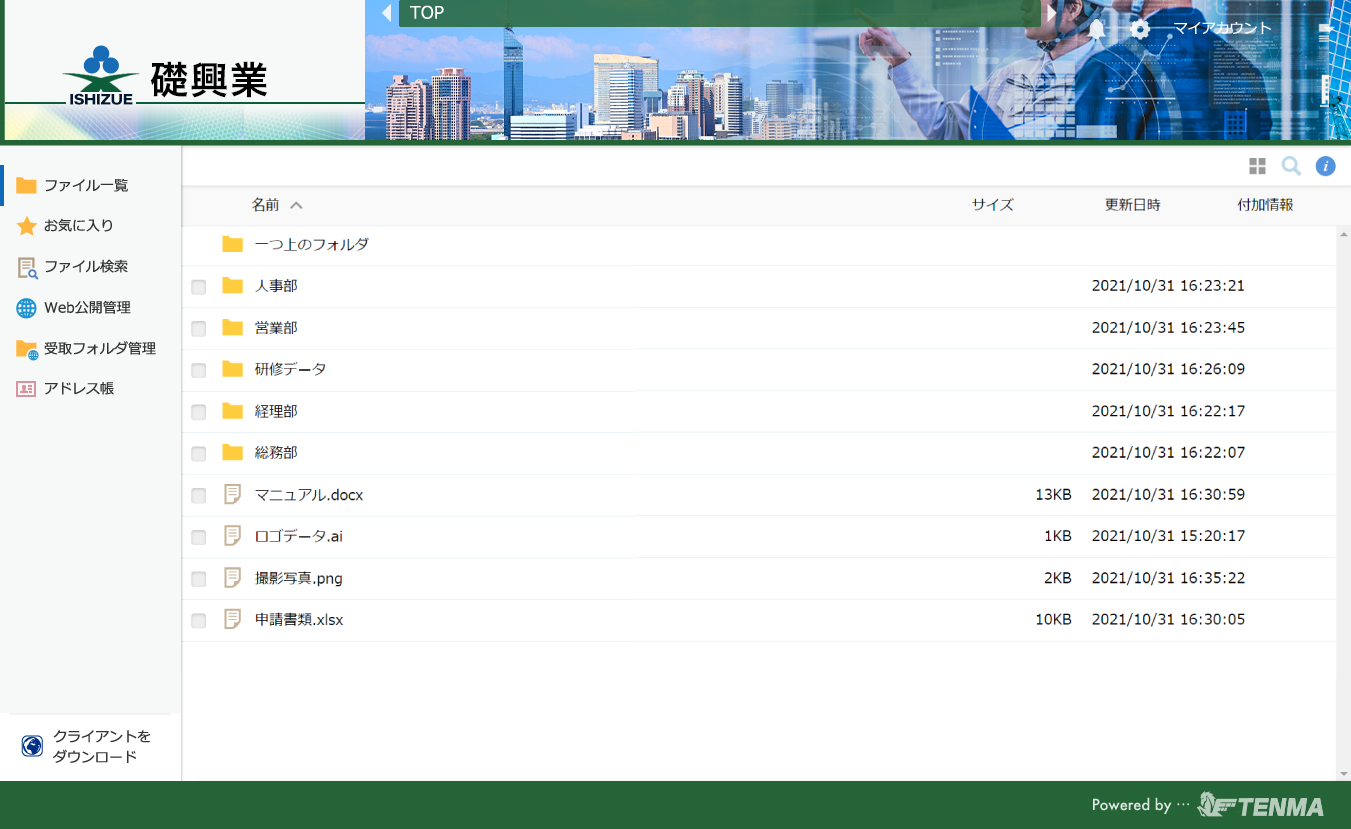The width and height of the screenshot is (1351, 829).
Task: Sort by 更新日時 column header
Action: 1132,205
